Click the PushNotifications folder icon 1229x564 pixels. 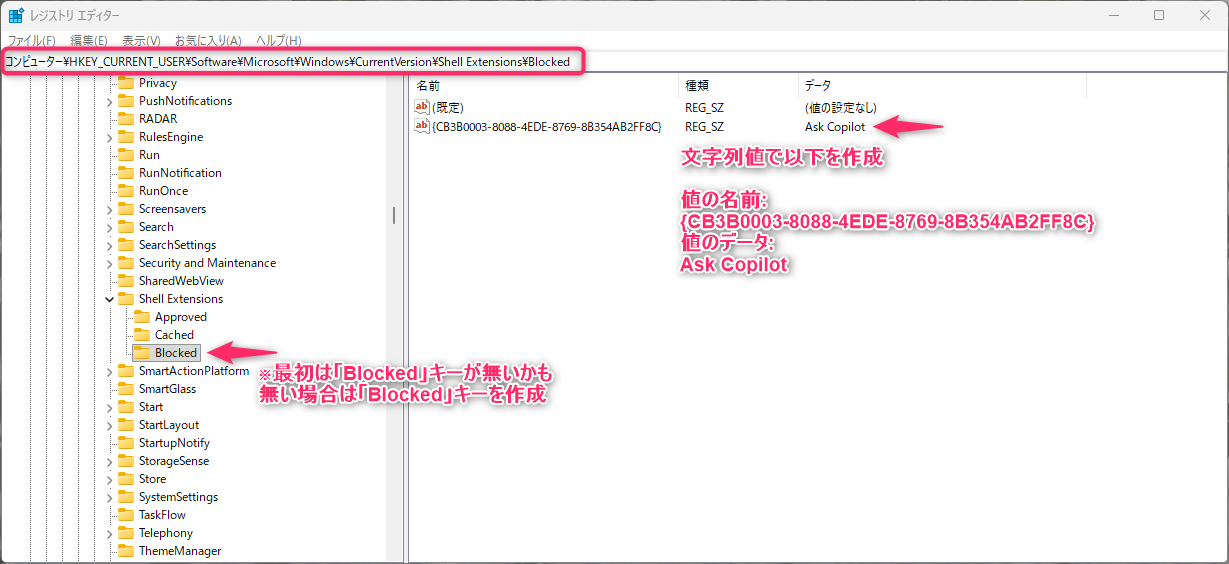point(125,101)
